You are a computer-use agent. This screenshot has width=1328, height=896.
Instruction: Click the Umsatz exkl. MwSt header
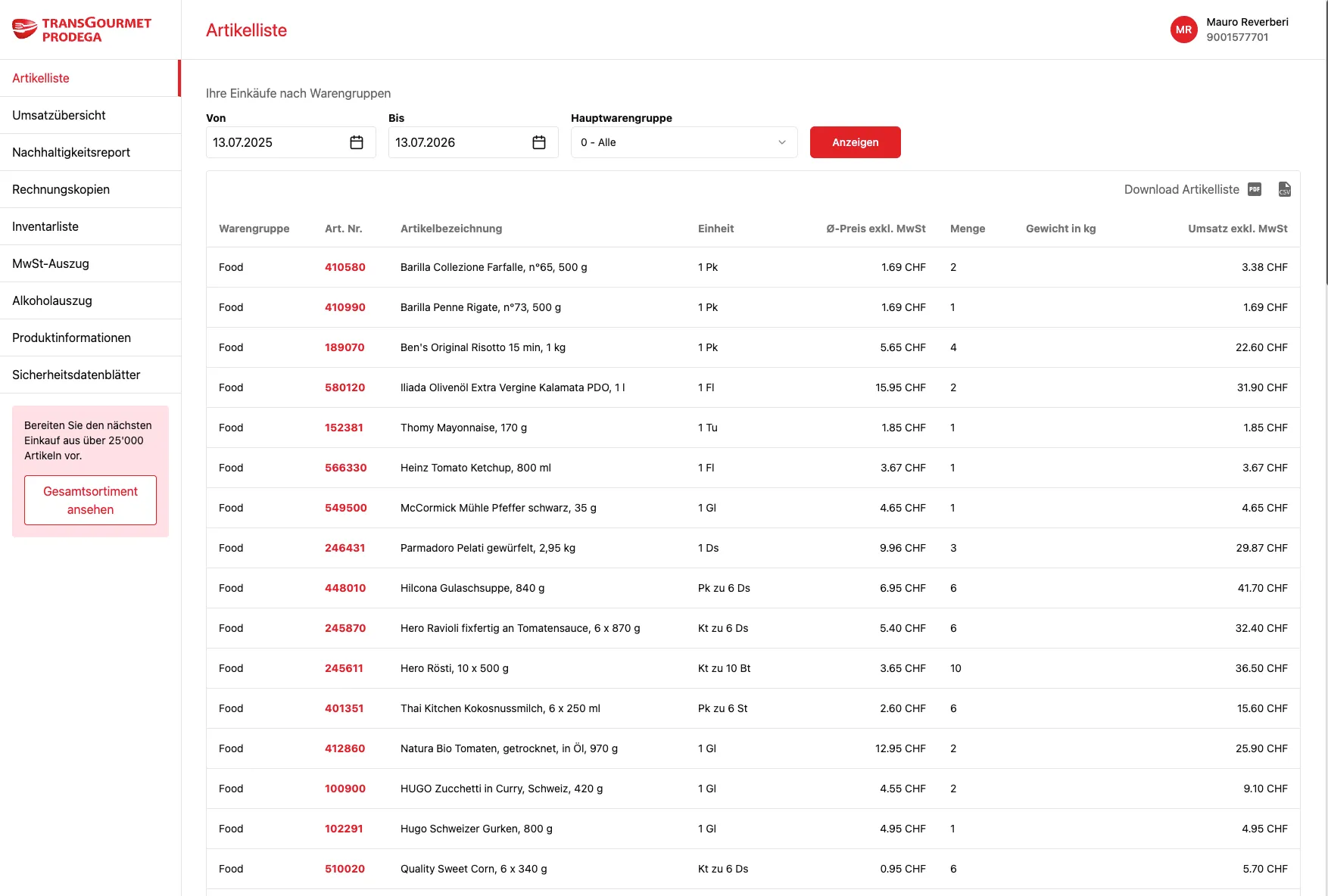1238,229
